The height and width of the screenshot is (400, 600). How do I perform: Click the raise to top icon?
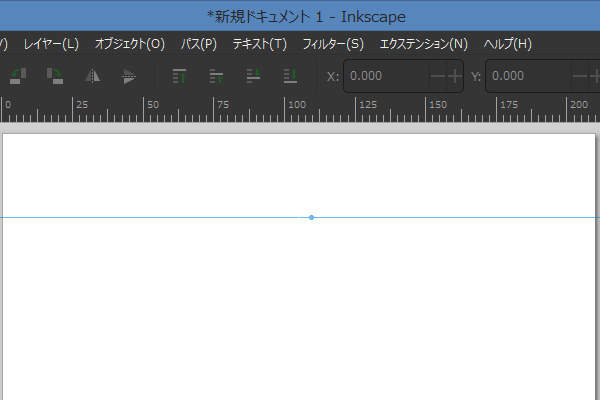coord(179,76)
